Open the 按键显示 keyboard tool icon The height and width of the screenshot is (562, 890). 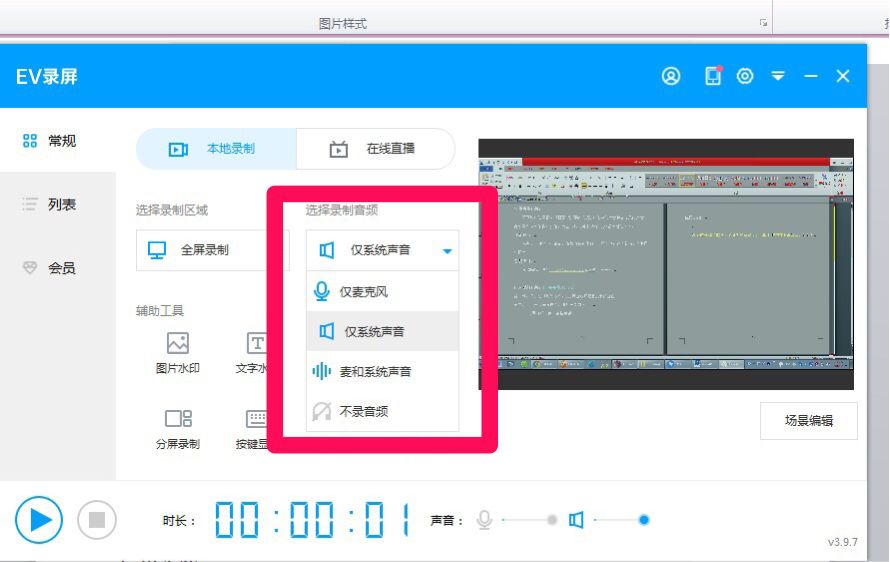point(256,419)
